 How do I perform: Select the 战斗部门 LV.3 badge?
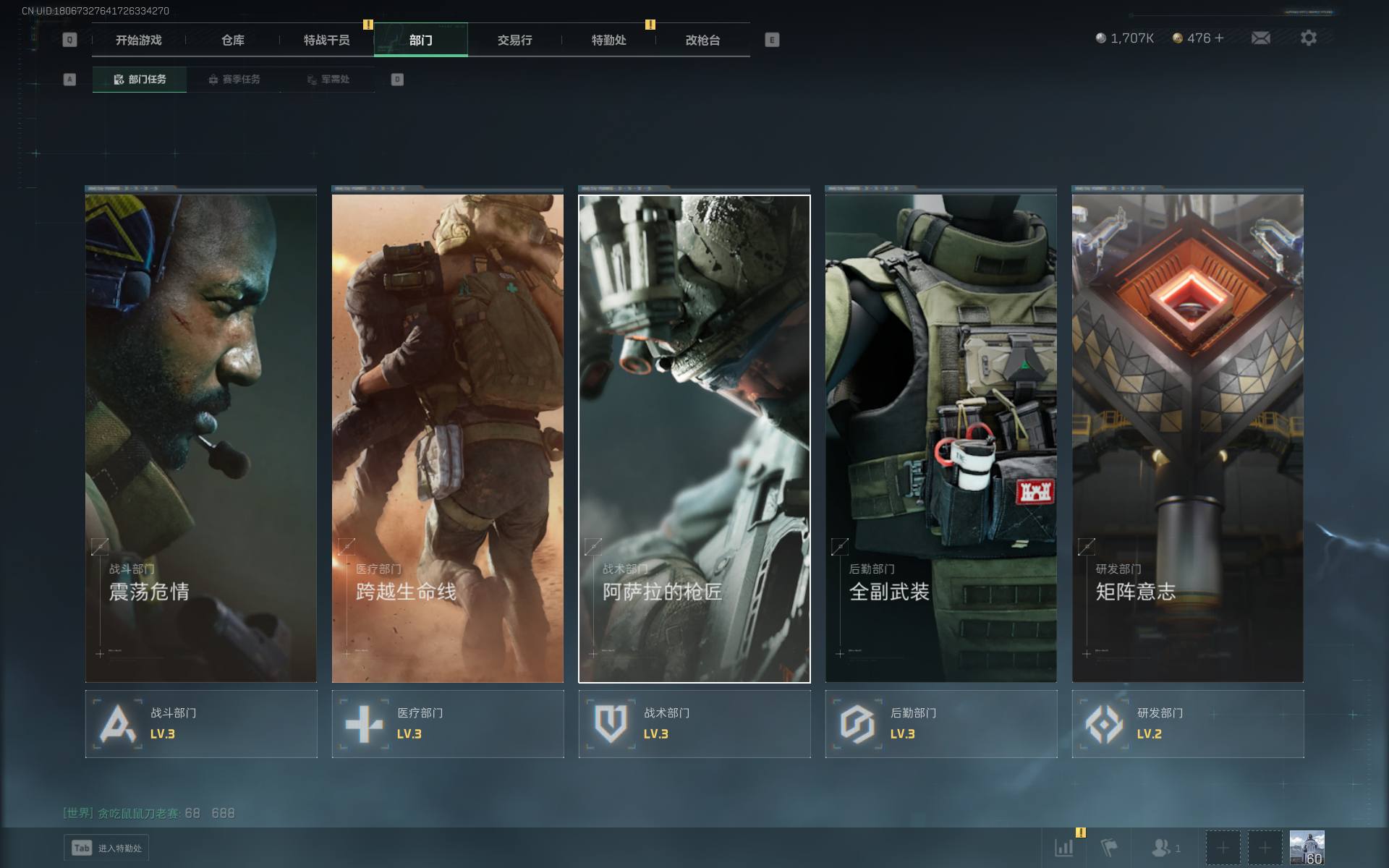coord(201,723)
